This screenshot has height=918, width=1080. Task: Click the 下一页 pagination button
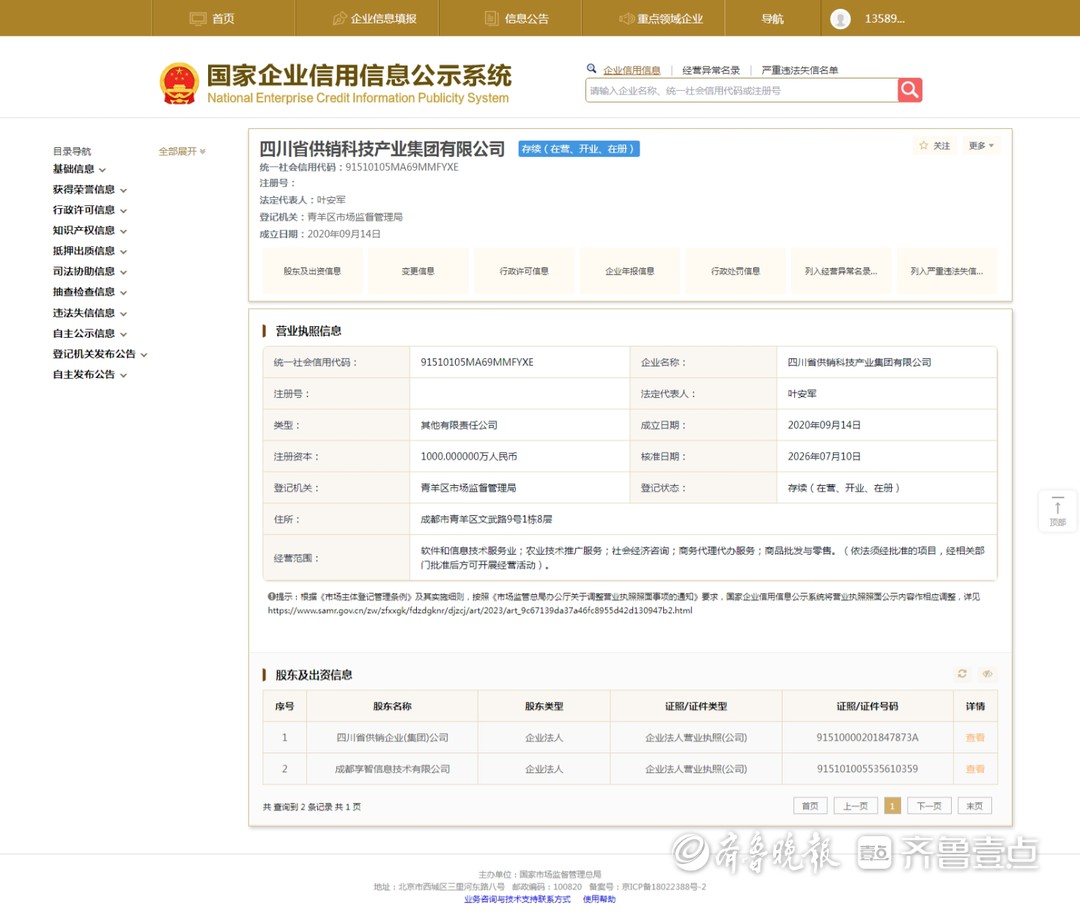pyautogui.click(x=929, y=806)
